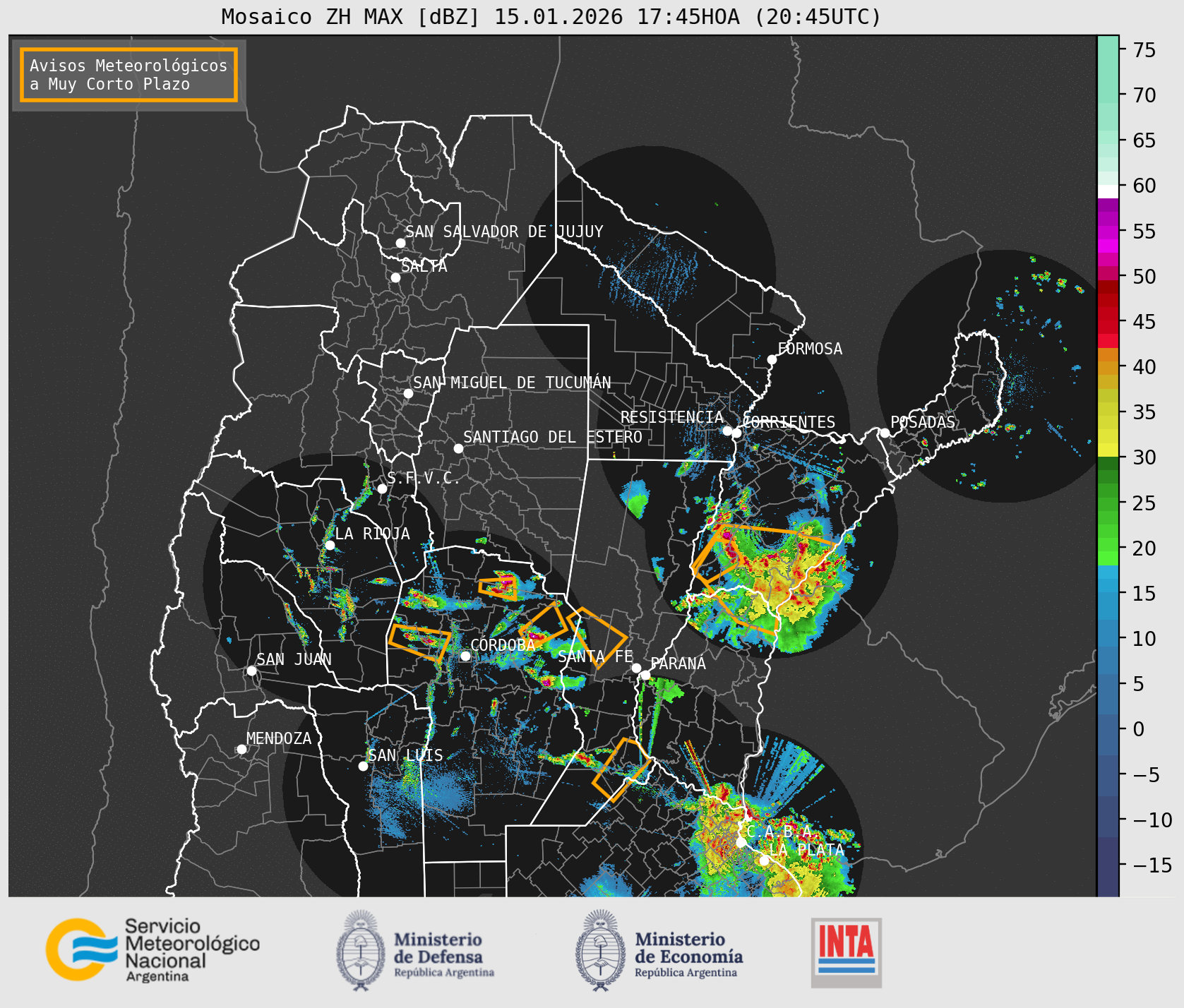The height and width of the screenshot is (1008, 1184).
Task: Click the PARANÁ city dot
Action: pos(645,675)
